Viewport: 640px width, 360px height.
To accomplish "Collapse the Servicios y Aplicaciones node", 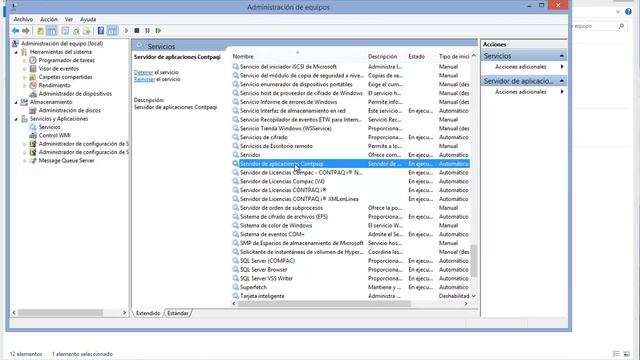I will [x=16, y=119].
